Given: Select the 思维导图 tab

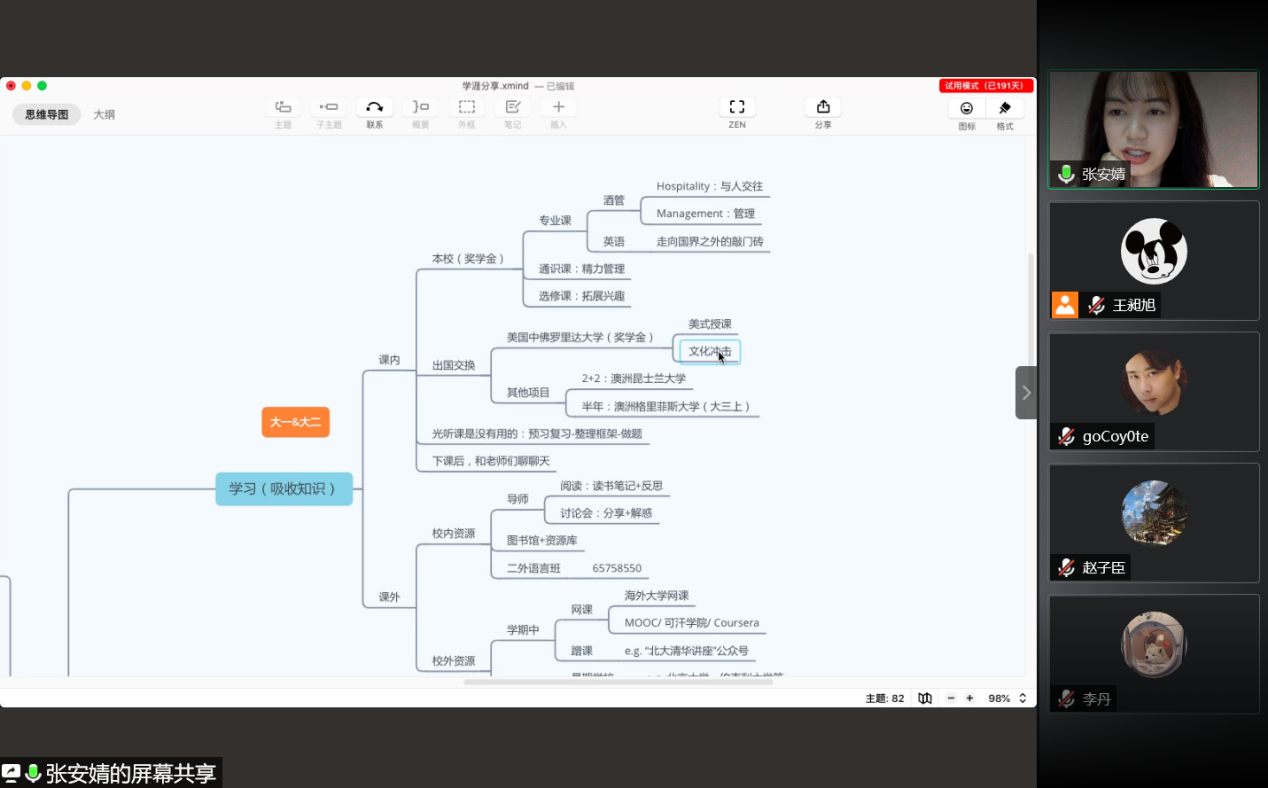Looking at the screenshot, I should click(x=46, y=115).
